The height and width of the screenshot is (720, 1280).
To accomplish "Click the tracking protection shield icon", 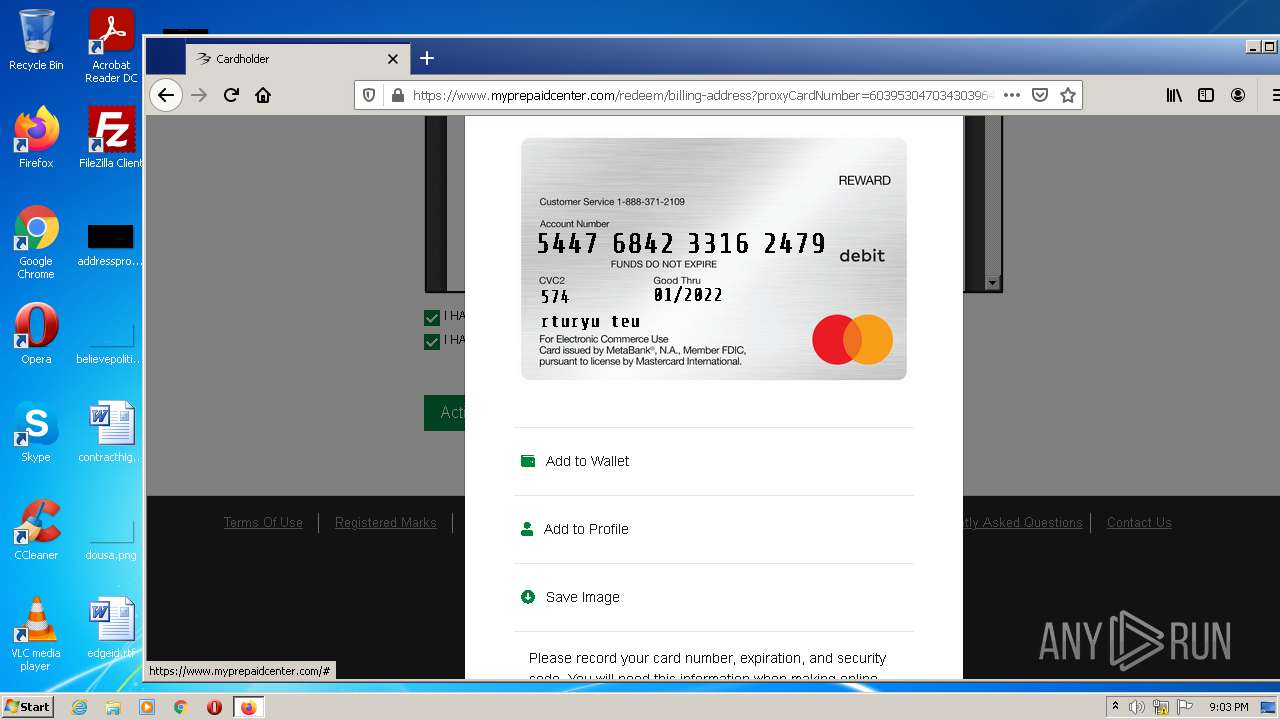I will pyautogui.click(x=369, y=95).
